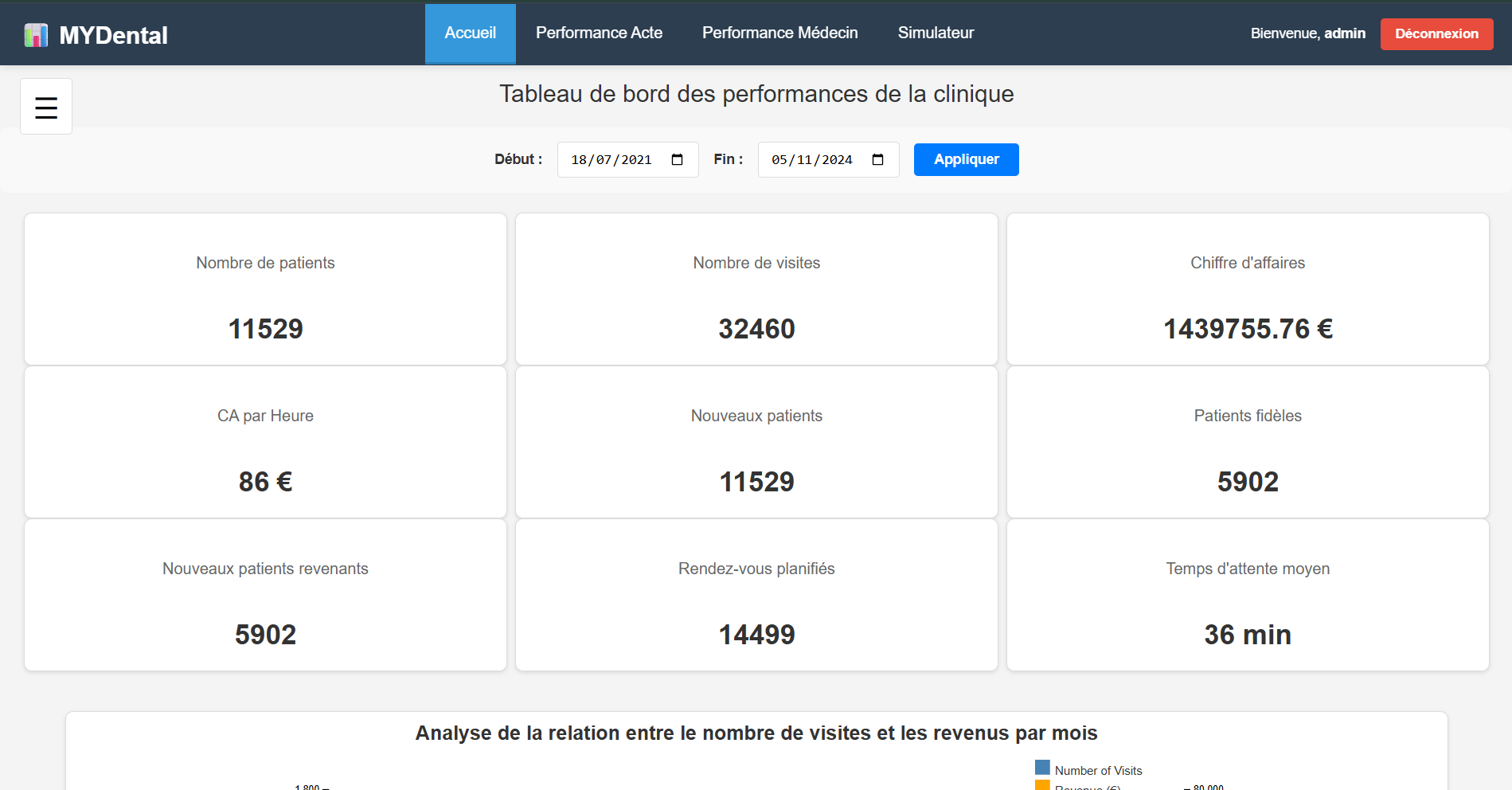The height and width of the screenshot is (790, 1512).
Task: Select the Nombre de patients card
Action: pos(265,289)
